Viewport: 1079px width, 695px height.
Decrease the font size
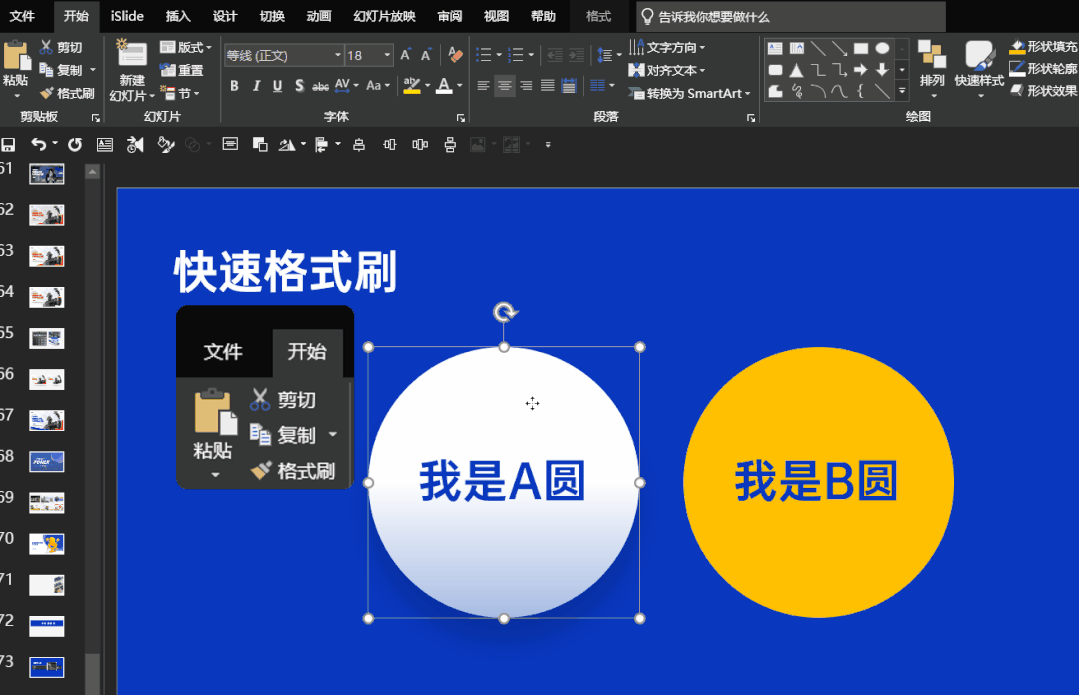tap(426, 55)
